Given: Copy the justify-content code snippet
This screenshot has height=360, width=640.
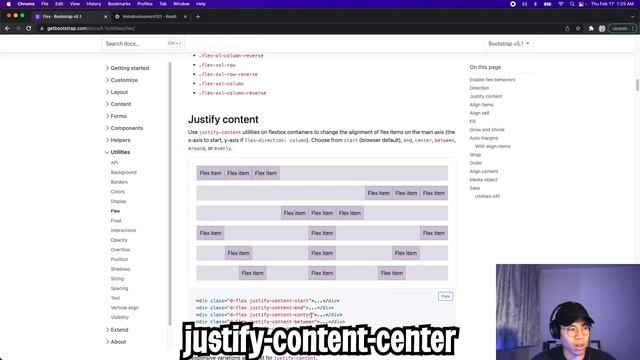Looking at the screenshot, I should tap(445, 296).
